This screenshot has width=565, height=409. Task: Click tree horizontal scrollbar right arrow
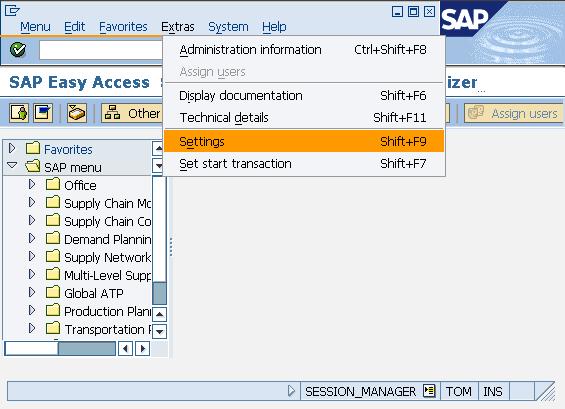[x=143, y=348]
